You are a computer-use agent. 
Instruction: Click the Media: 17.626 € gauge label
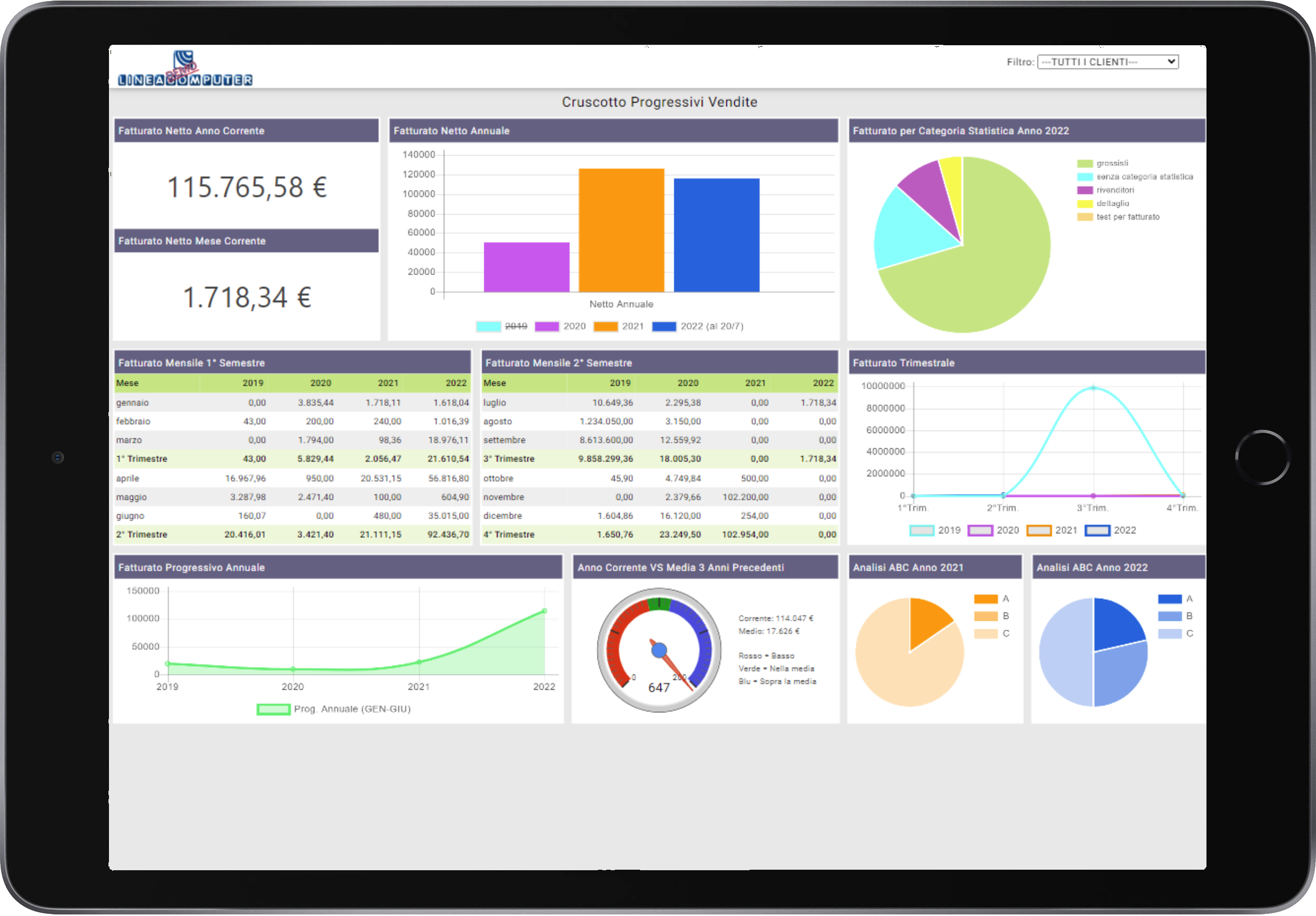(769, 631)
